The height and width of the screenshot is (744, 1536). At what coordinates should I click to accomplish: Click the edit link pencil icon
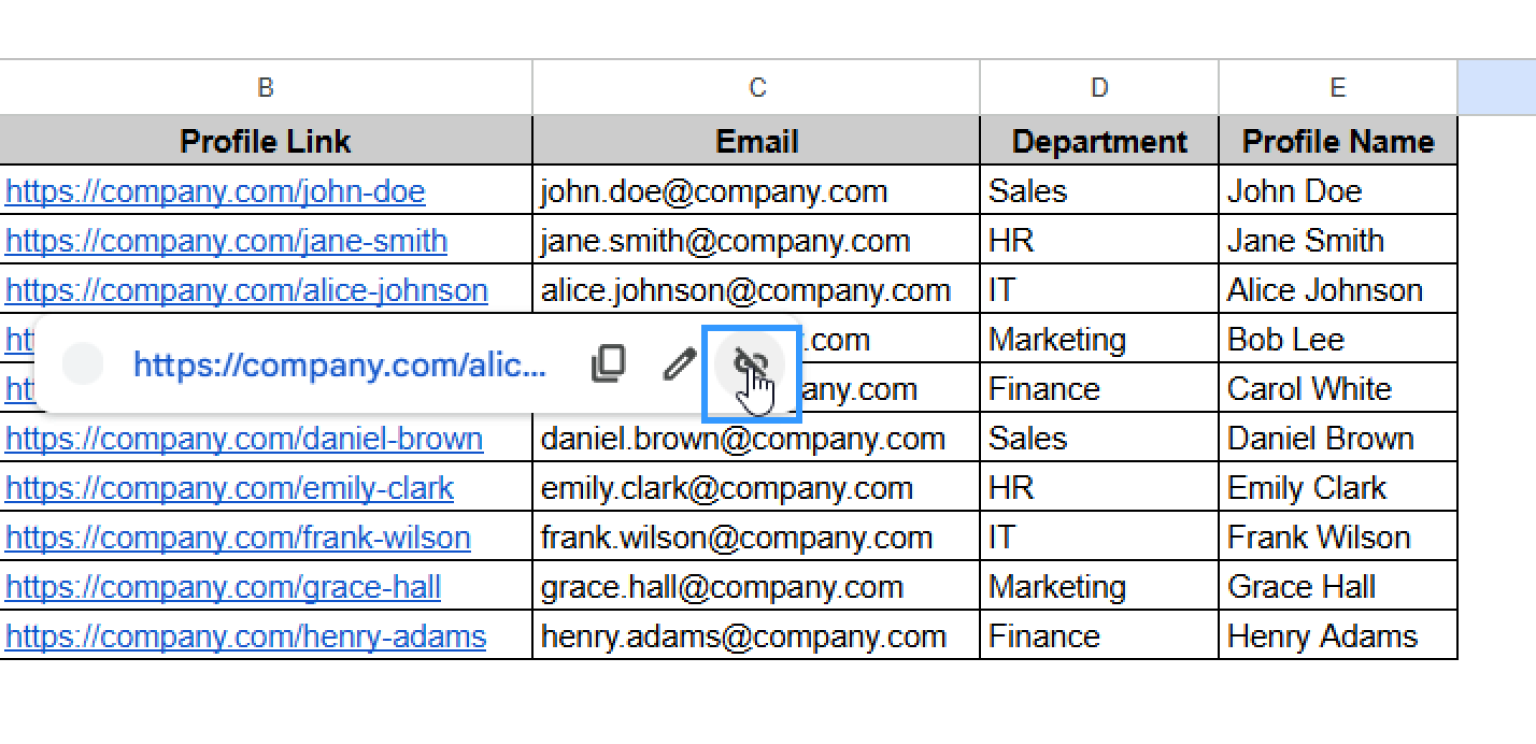coord(679,365)
